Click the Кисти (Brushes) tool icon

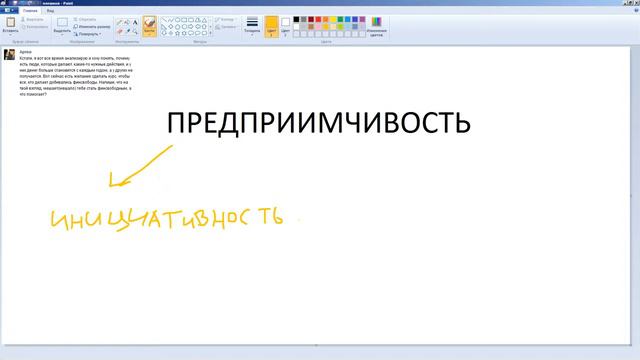click(149, 22)
